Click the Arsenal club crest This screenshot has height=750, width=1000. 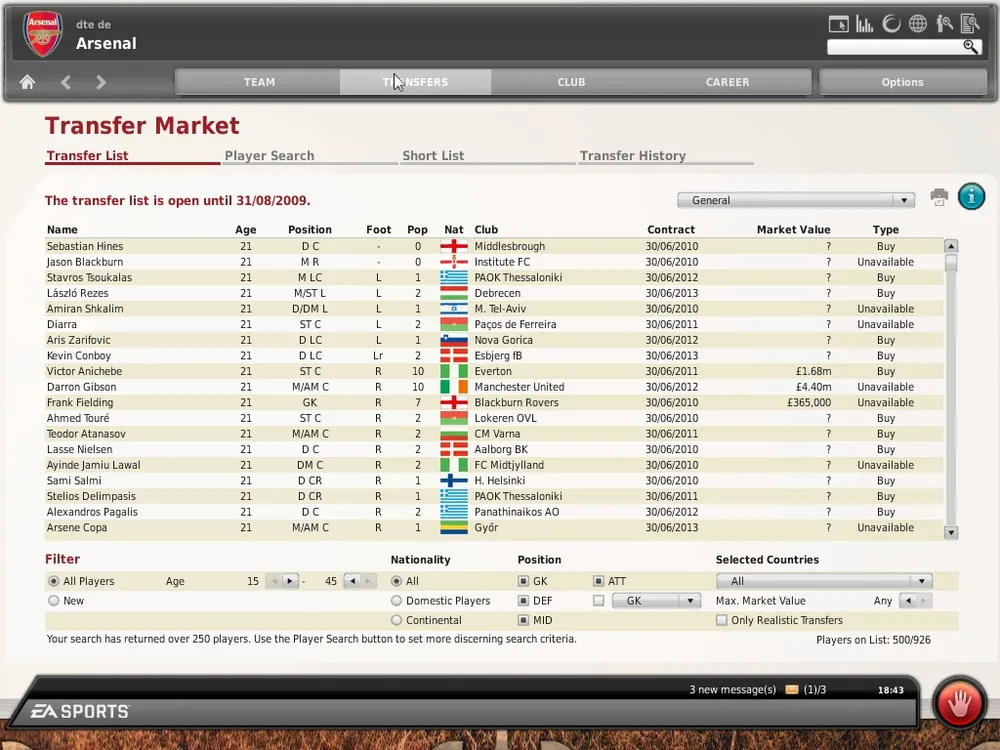point(43,34)
